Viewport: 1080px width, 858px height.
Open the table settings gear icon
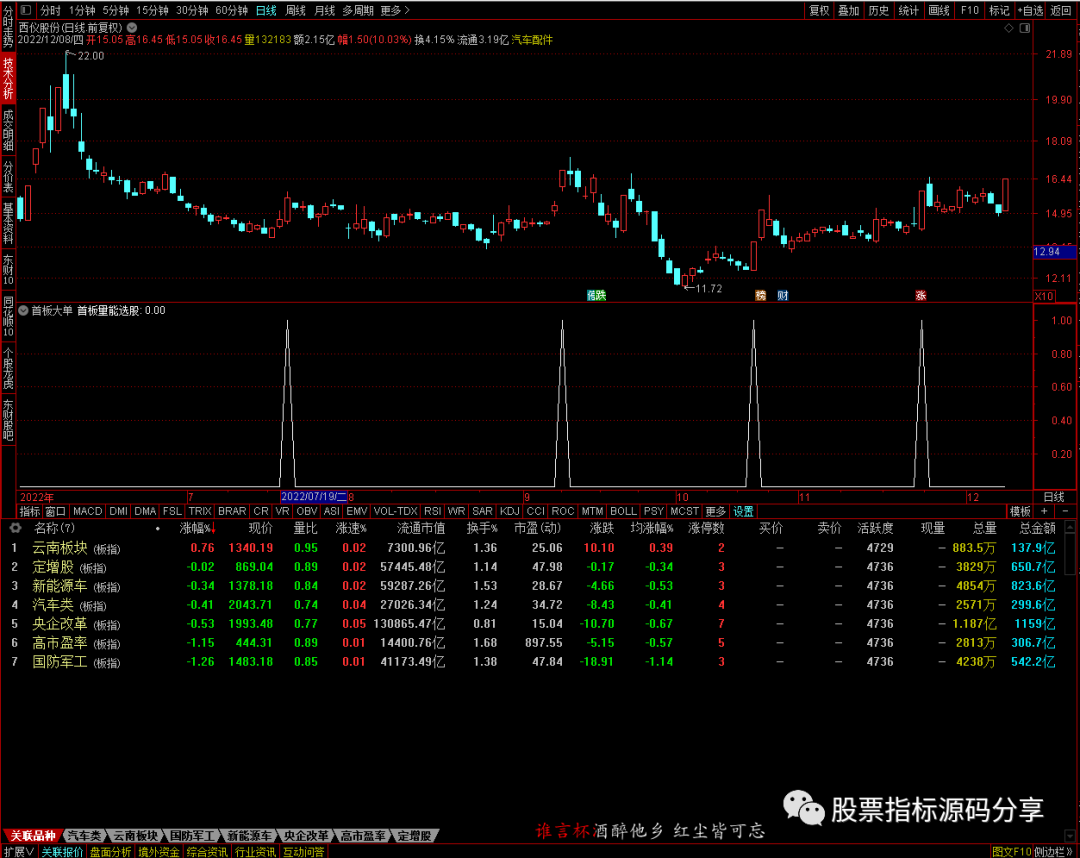pos(15,528)
